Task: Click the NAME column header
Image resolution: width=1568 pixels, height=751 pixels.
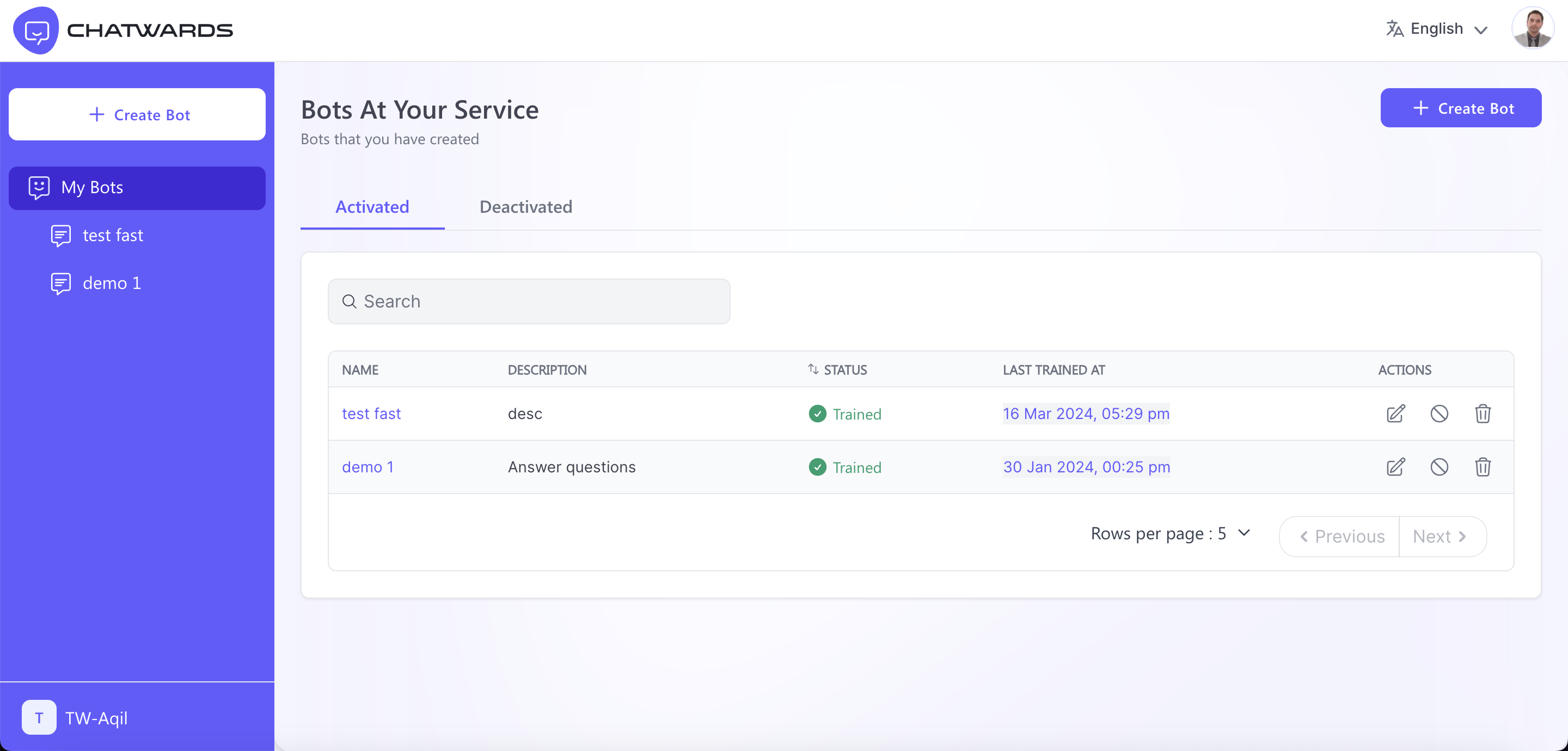Action: [360, 370]
